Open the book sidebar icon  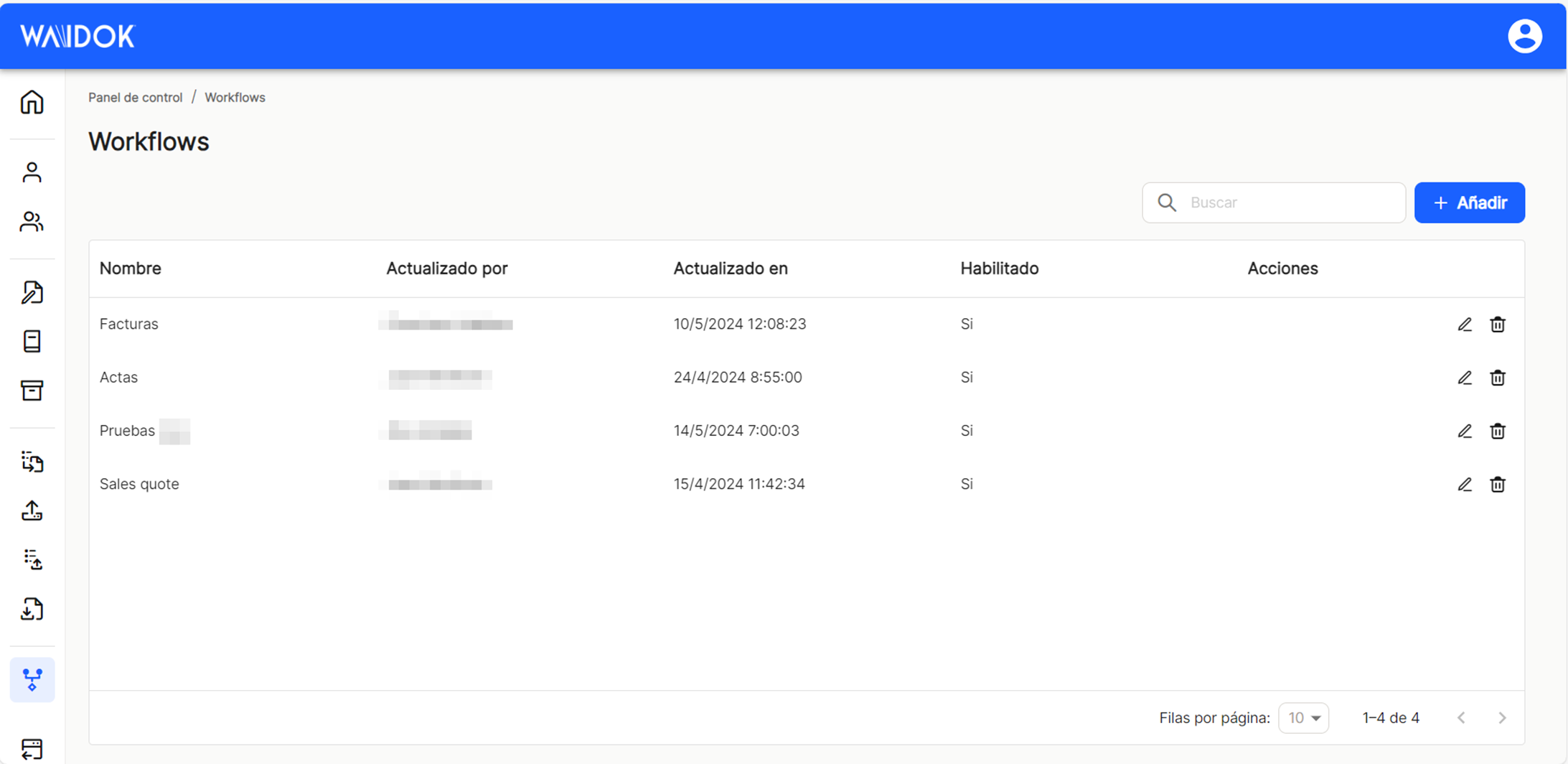(x=32, y=341)
